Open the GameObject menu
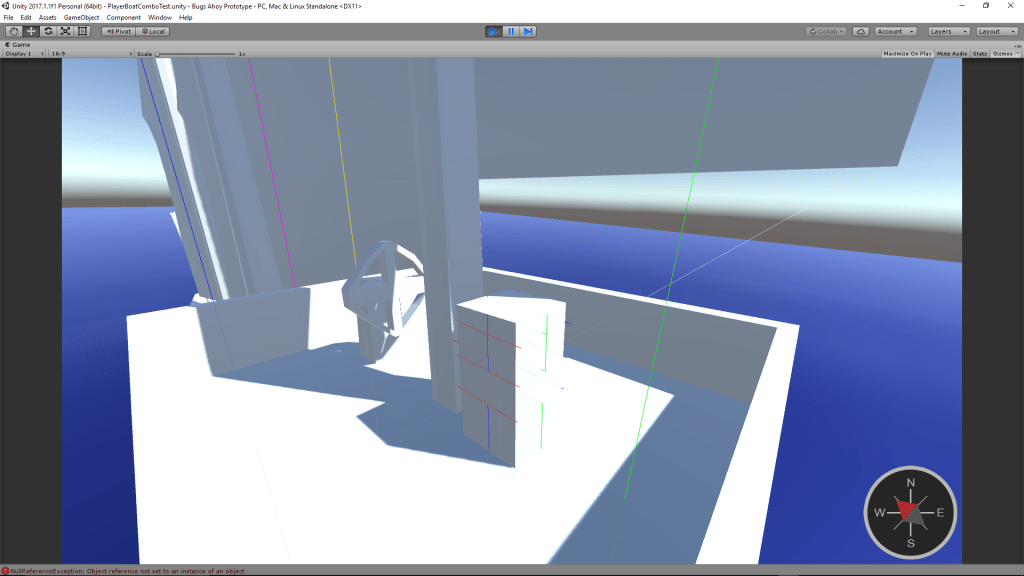Viewport: 1024px width, 576px height. point(81,17)
